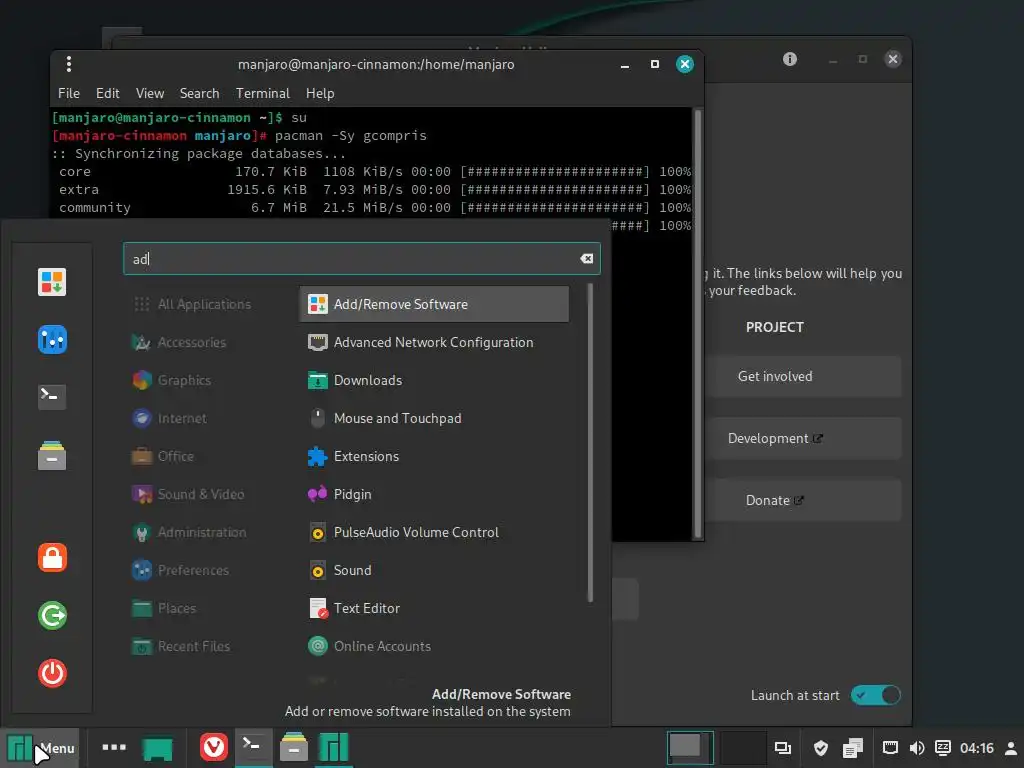Open the grouped window list dots icon
Viewport: 1024px width, 768px height.
pos(114,747)
